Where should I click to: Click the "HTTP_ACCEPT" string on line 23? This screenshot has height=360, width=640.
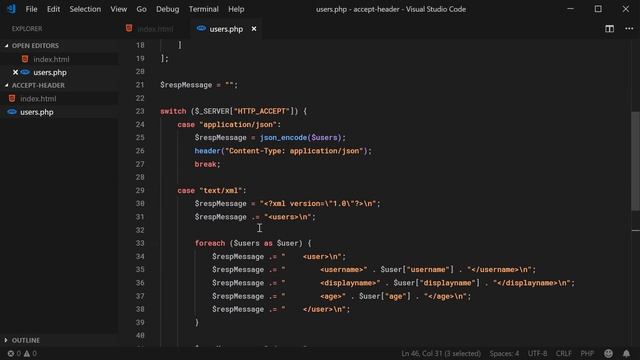click(262, 111)
